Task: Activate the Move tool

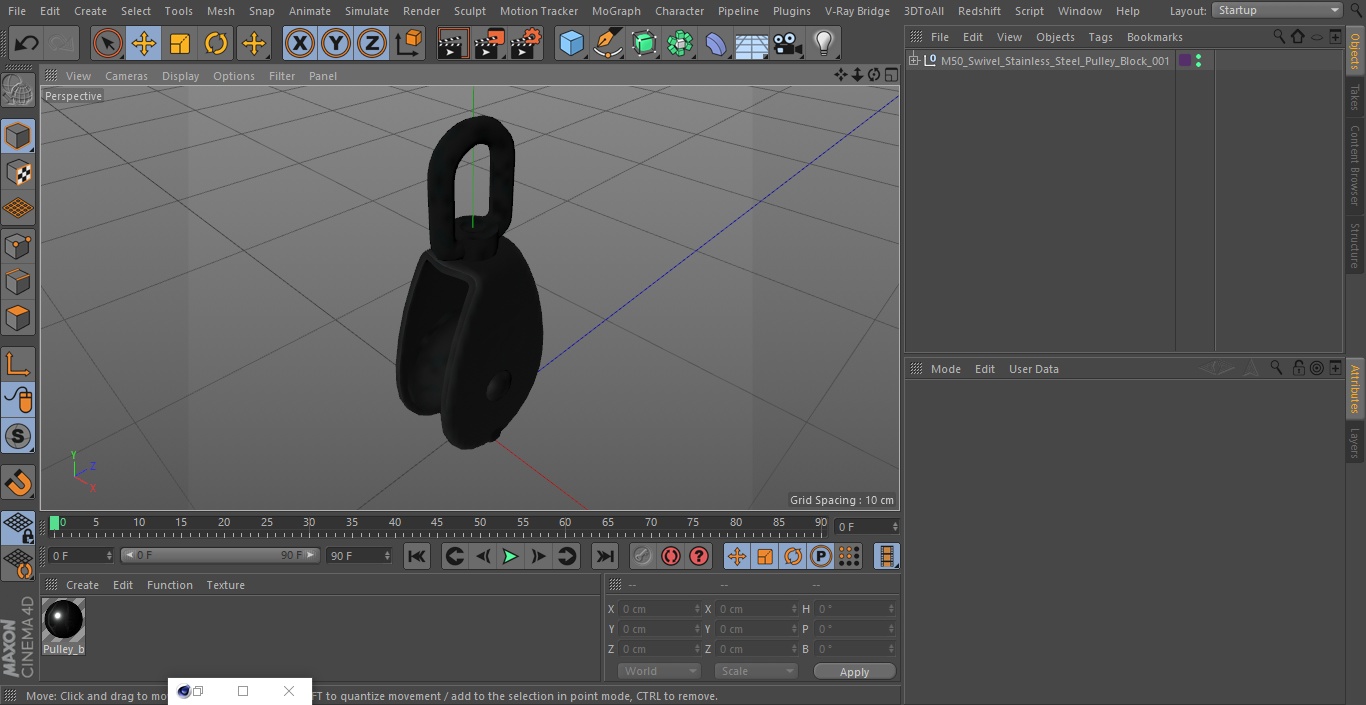Action: point(144,43)
